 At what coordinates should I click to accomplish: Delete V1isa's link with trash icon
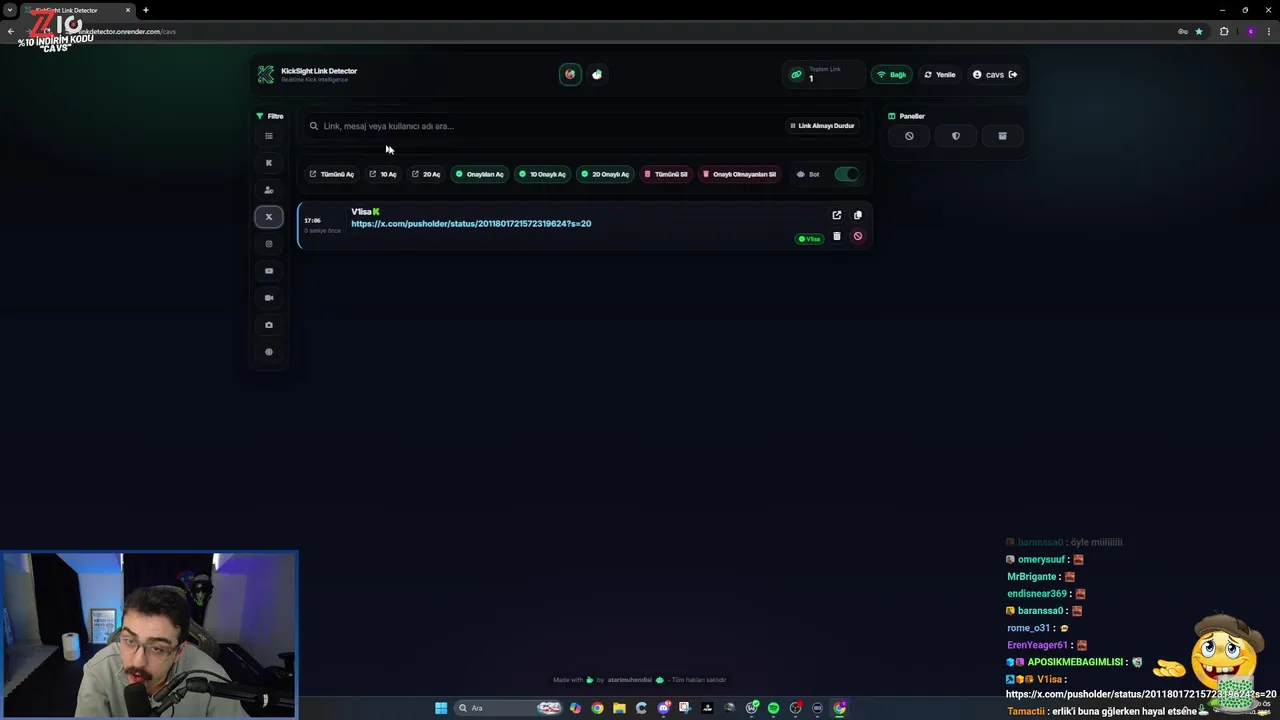point(837,237)
